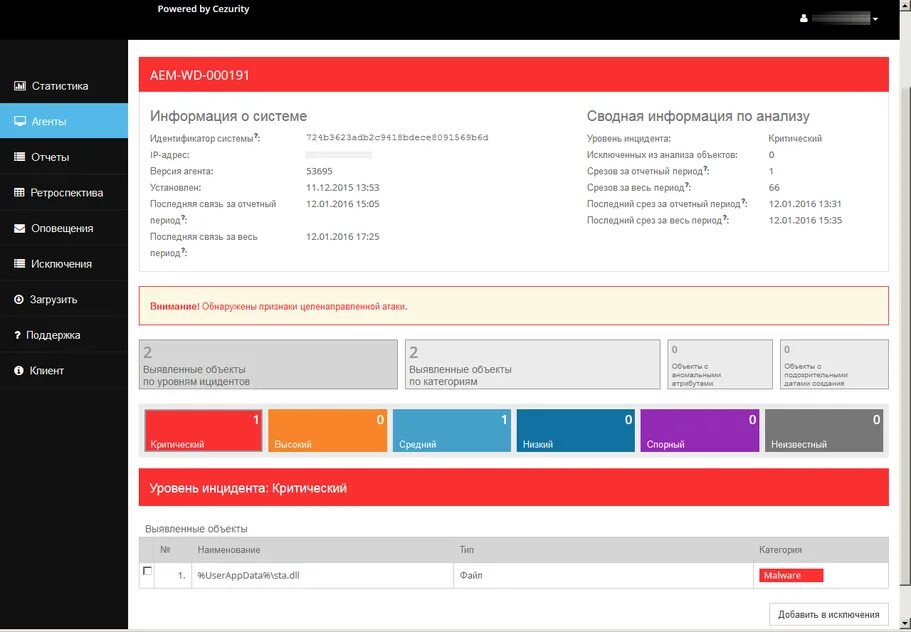Click the orange Высокий level tile
Image resolution: width=911 pixels, height=632 pixels.
pyautogui.click(x=328, y=430)
